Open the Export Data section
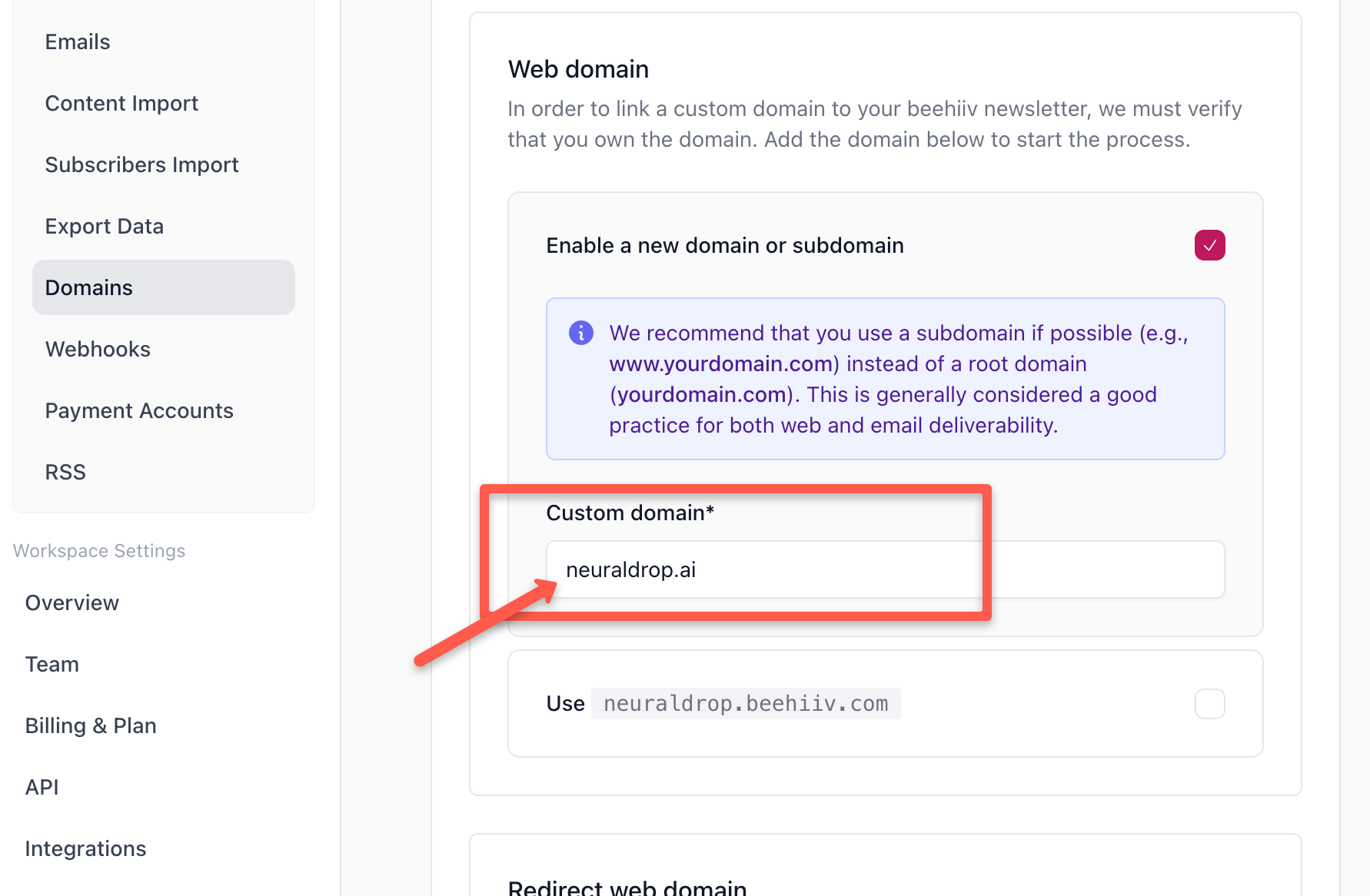This screenshot has width=1370, height=896. 104,225
